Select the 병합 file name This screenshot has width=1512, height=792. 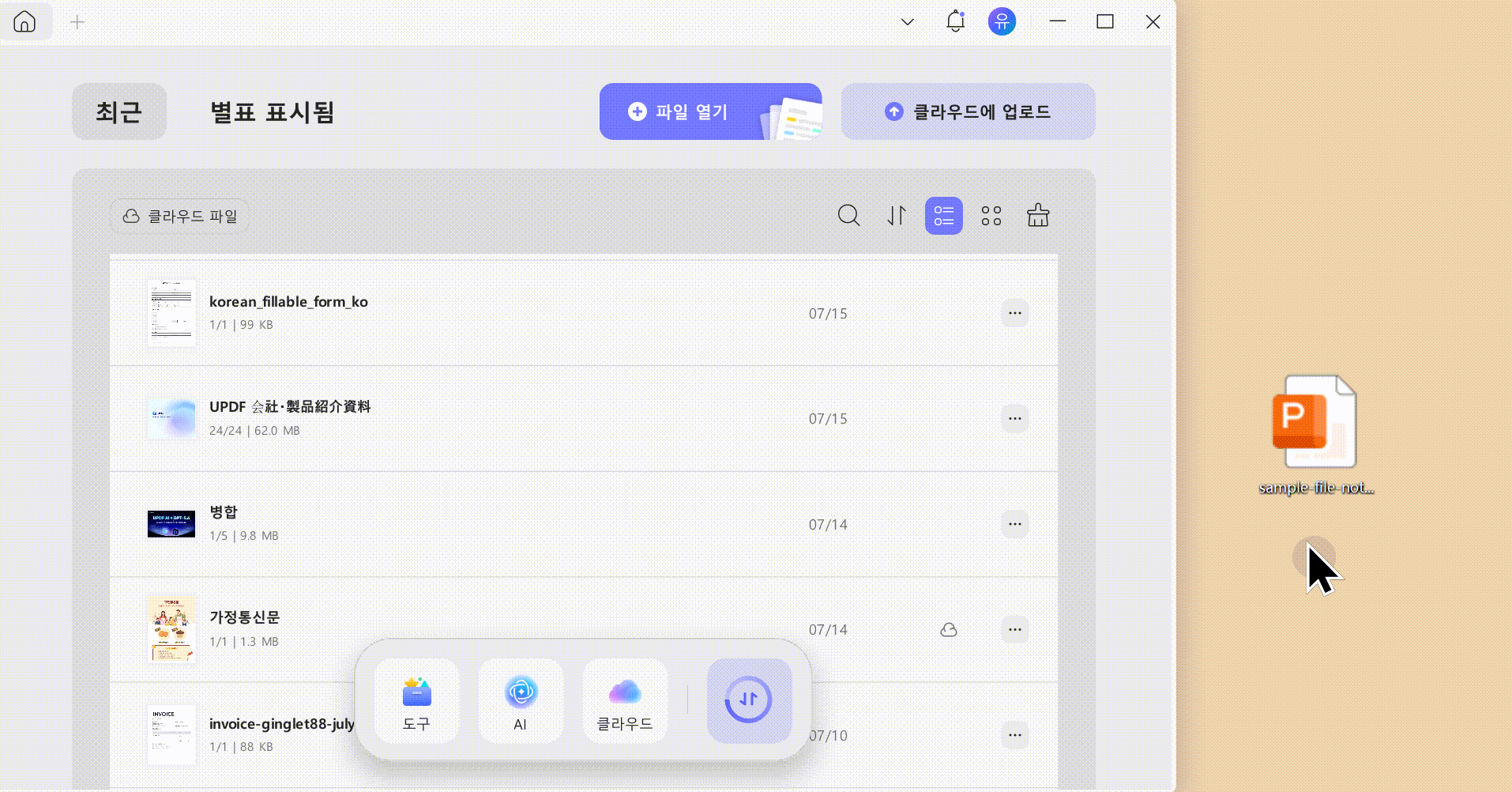pyautogui.click(x=223, y=512)
